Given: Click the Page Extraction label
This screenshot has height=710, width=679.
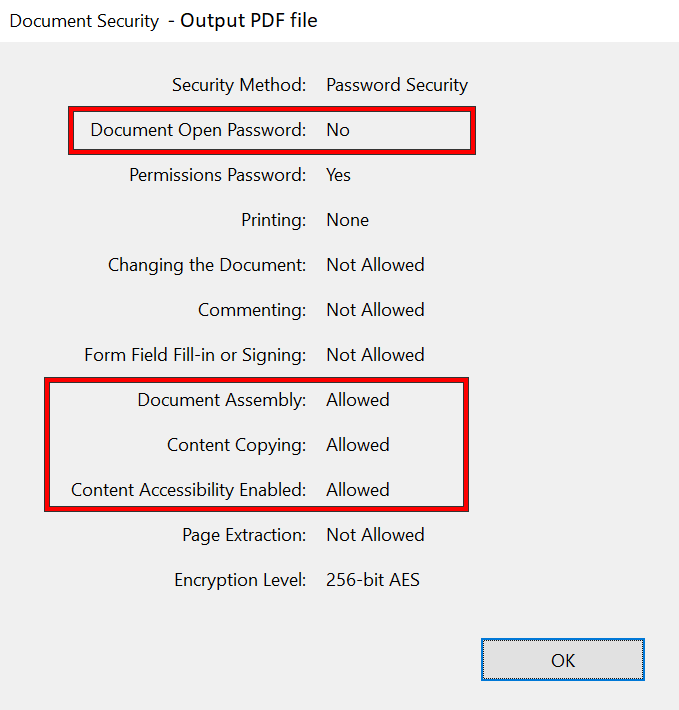Looking at the screenshot, I should point(244,535).
